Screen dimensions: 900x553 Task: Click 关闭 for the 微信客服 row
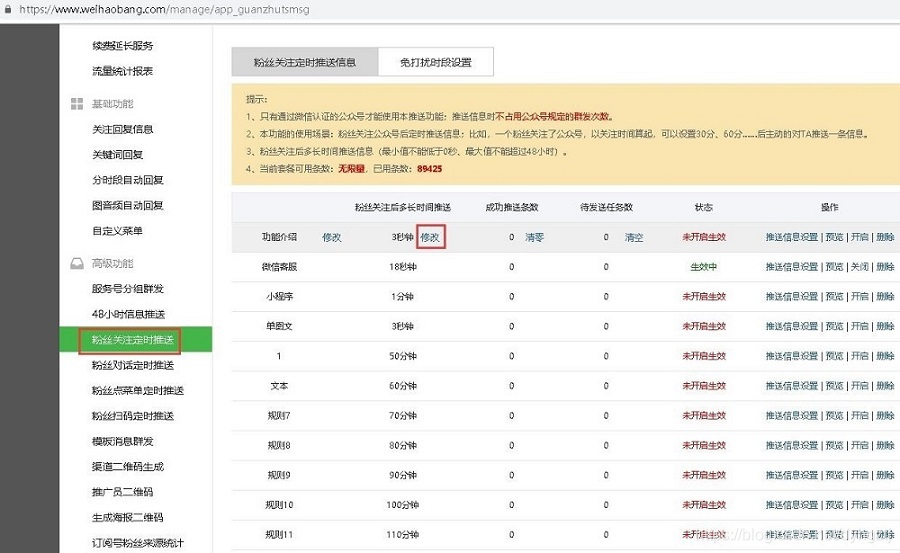click(x=860, y=267)
